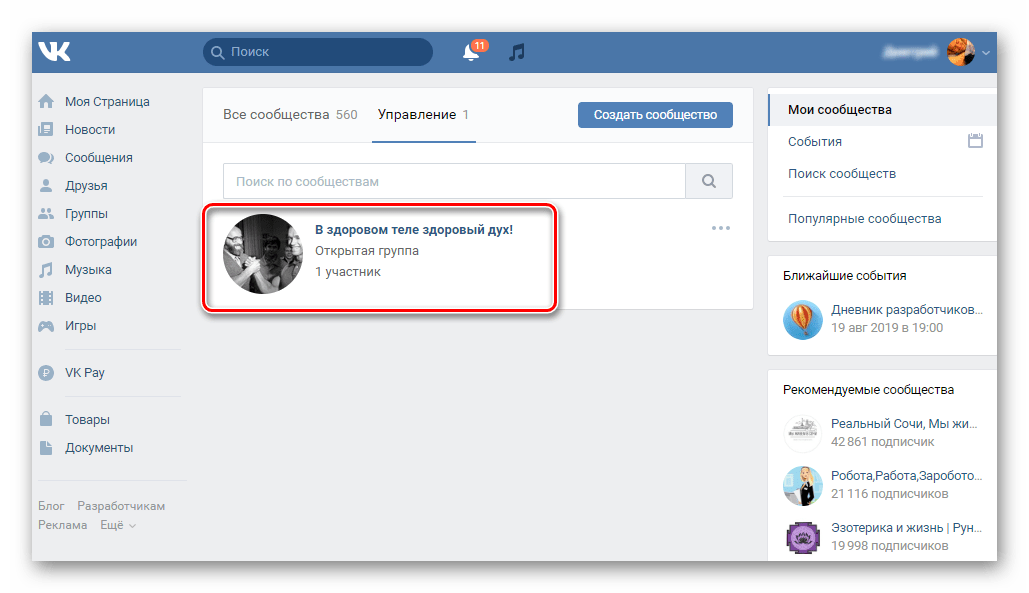Click the VK logo icon
Screen dimensions: 1029x593
coord(54,51)
